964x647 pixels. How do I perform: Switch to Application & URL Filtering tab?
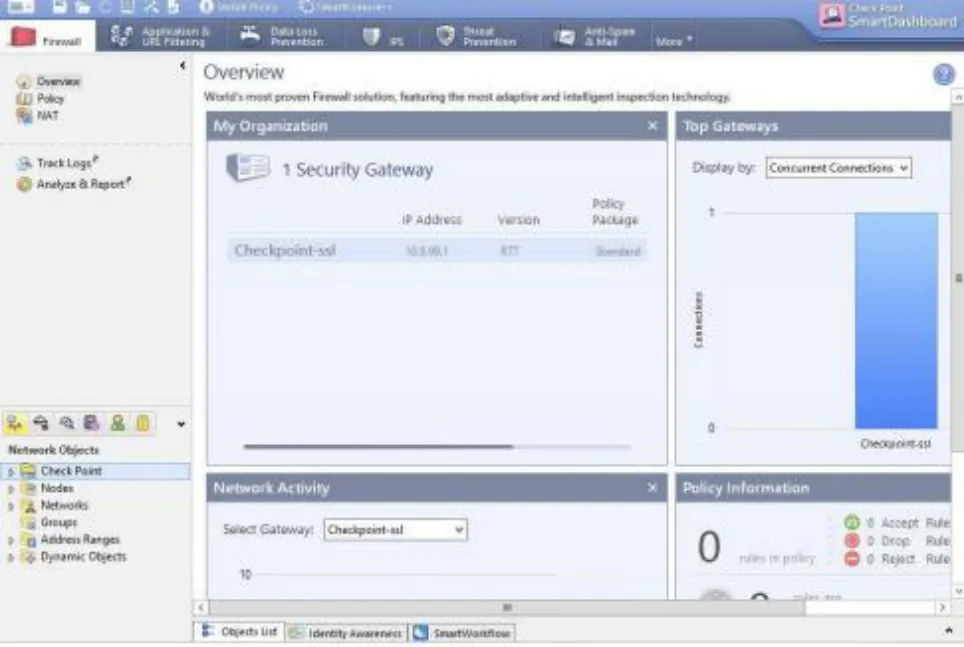point(161,37)
